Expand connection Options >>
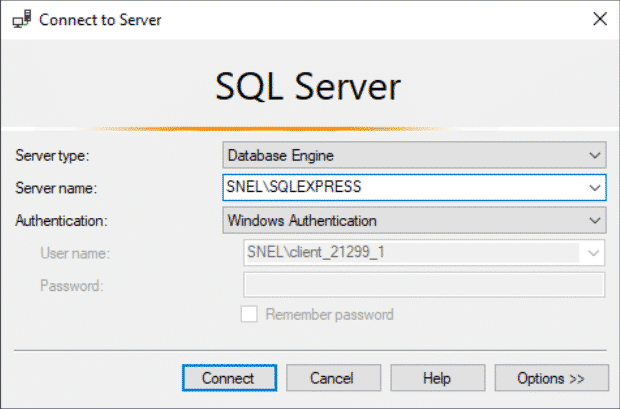The height and width of the screenshot is (409, 620). [x=552, y=378]
